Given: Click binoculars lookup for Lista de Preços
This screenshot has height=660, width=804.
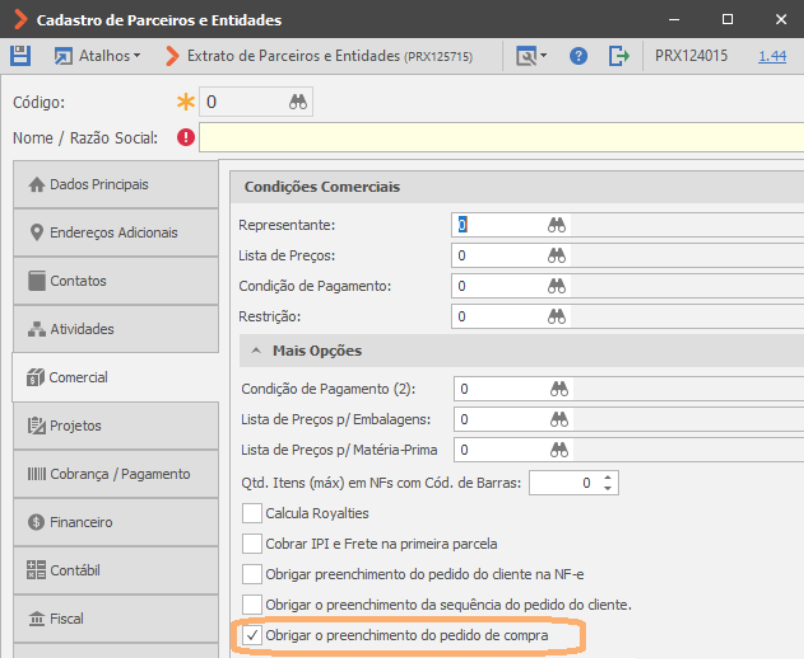Looking at the screenshot, I should pos(556,255).
